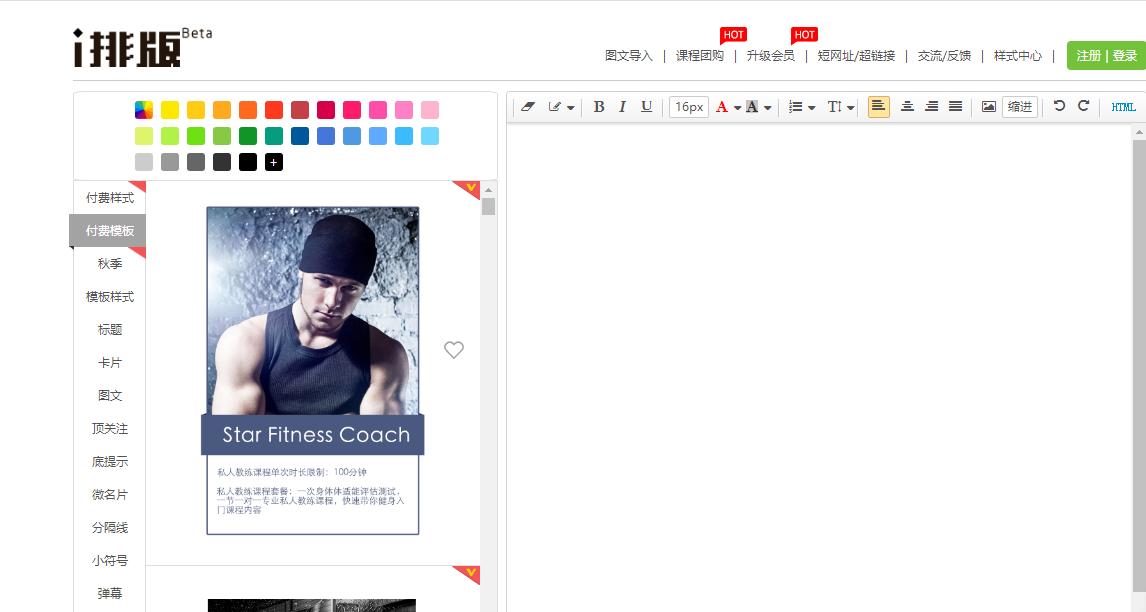The image size is (1146, 612).
Task: Insert an image using the picture icon
Action: 989,107
